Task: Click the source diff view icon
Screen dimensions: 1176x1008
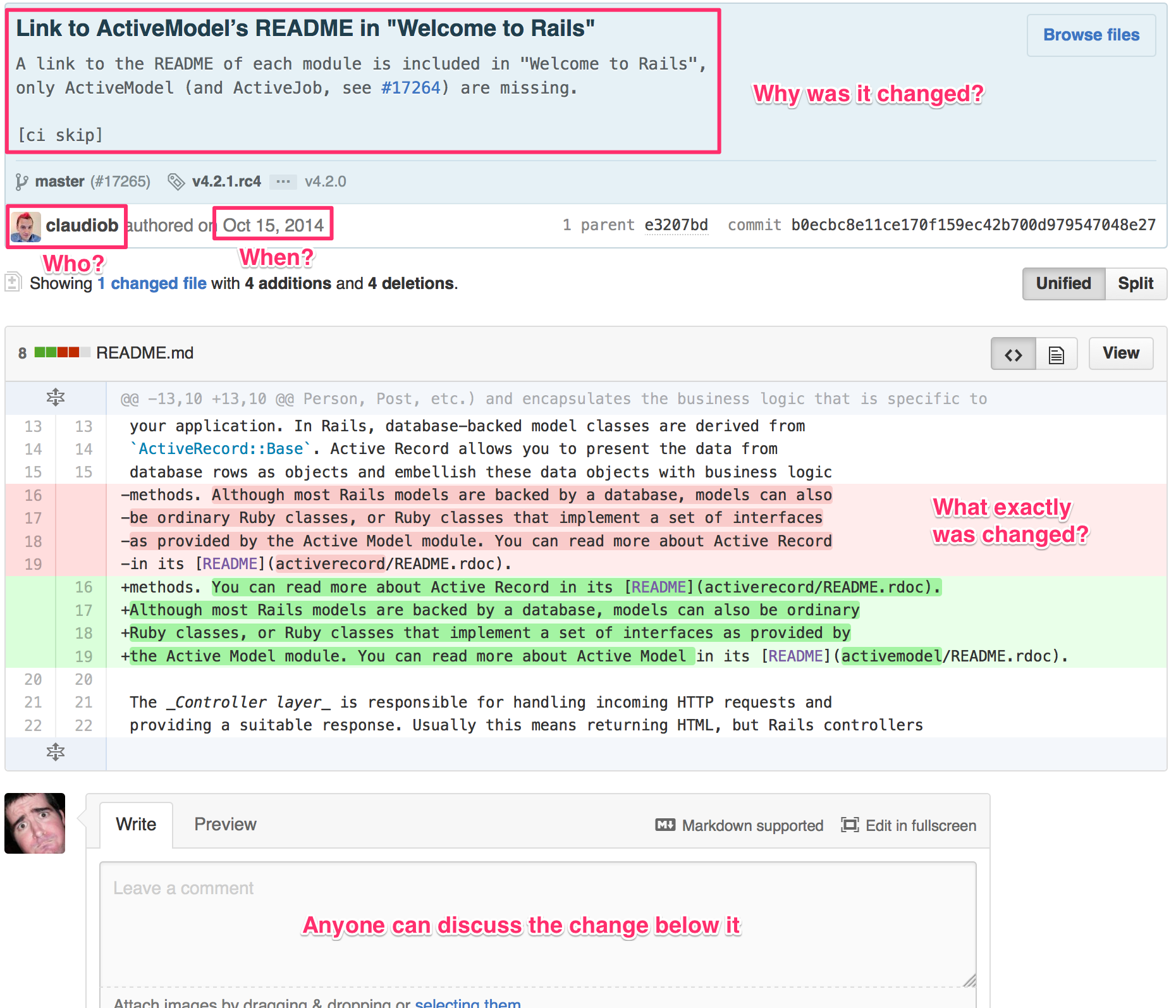Action: pyautogui.click(x=1014, y=353)
